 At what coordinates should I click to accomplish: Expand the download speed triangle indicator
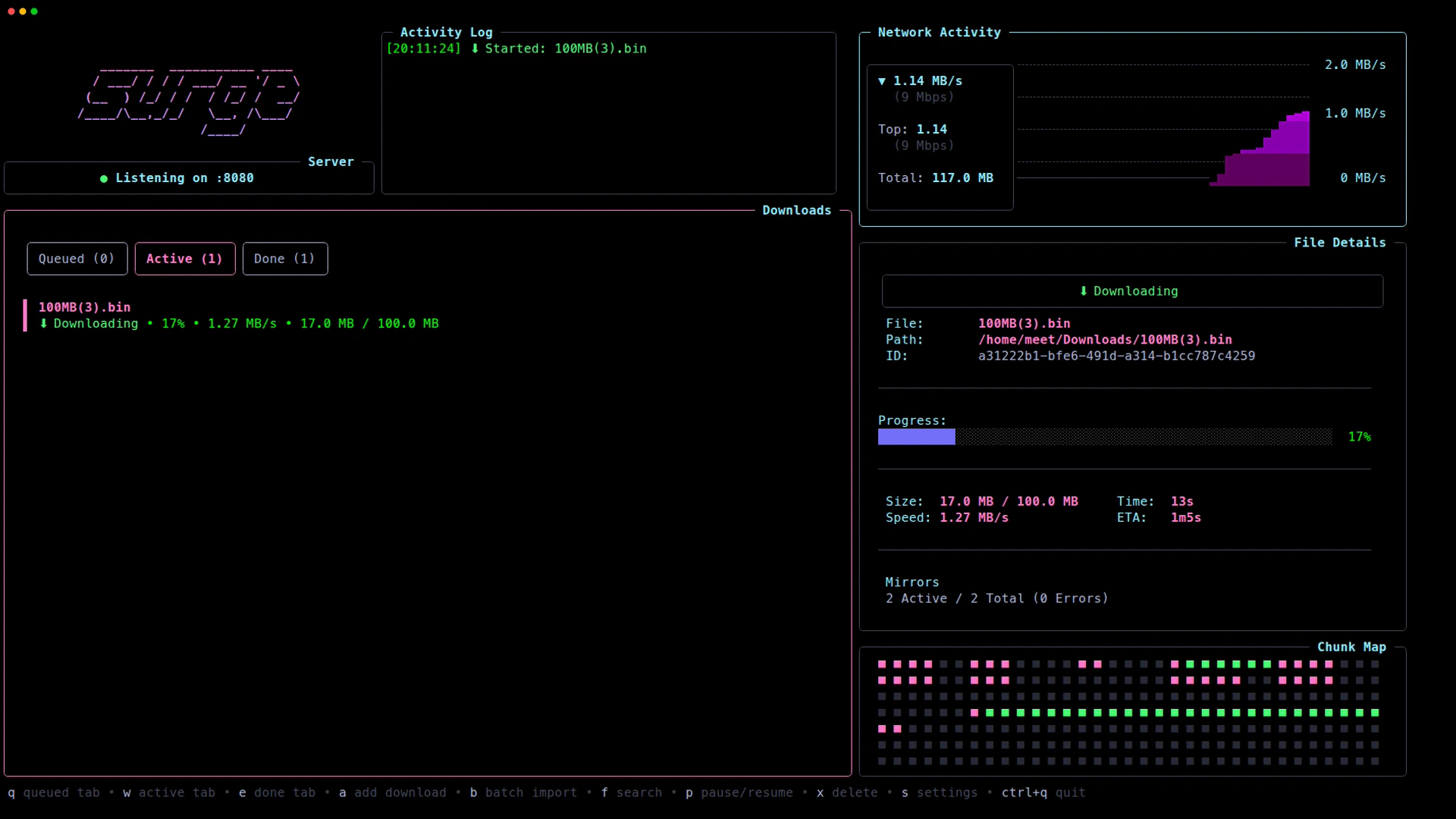pyautogui.click(x=881, y=80)
